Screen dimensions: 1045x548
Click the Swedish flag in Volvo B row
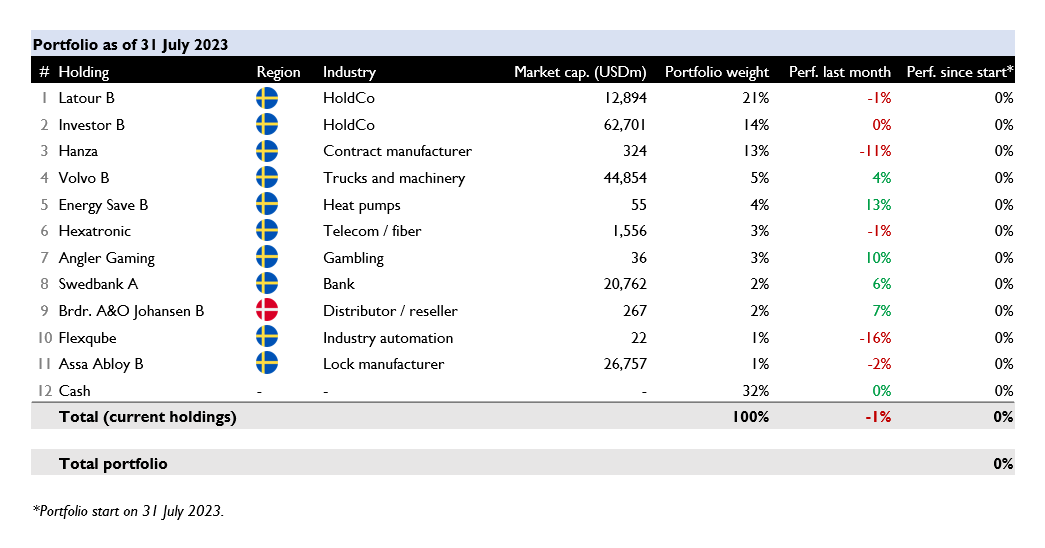point(267,178)
